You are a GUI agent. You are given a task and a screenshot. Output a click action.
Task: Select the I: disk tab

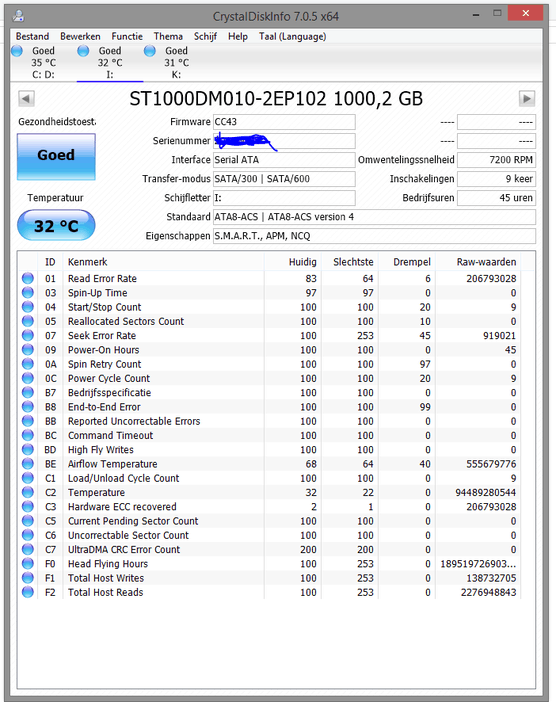110,63
